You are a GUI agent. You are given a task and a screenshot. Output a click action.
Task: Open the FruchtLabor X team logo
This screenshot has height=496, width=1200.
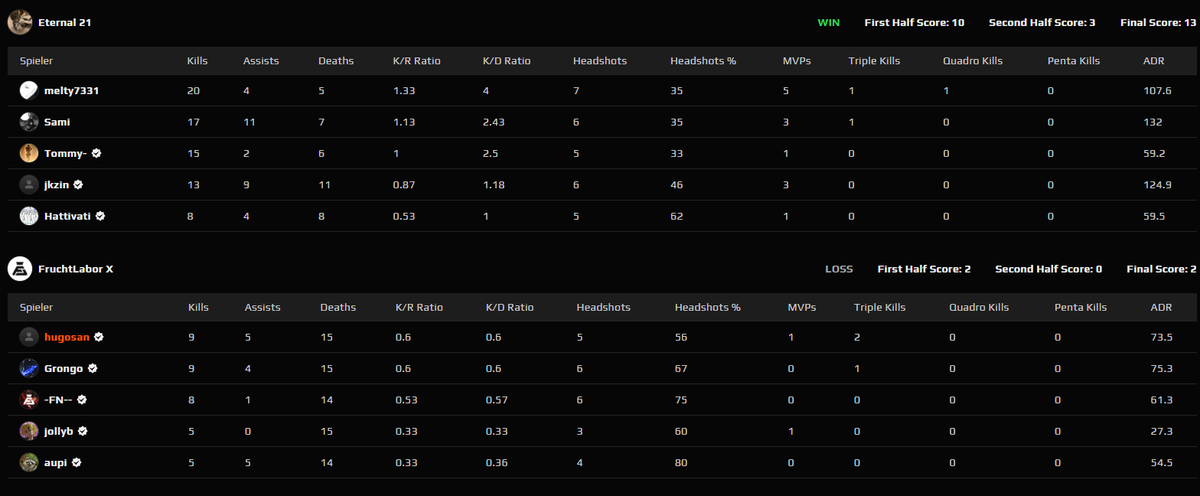click(x=20, y=268)
